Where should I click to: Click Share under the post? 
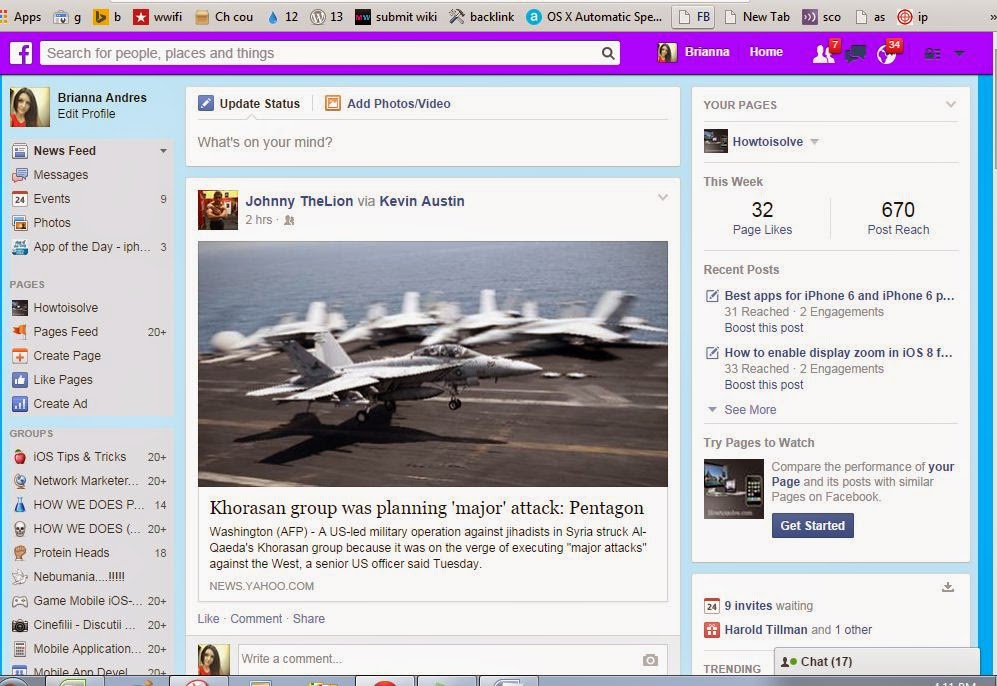point(308,619)
